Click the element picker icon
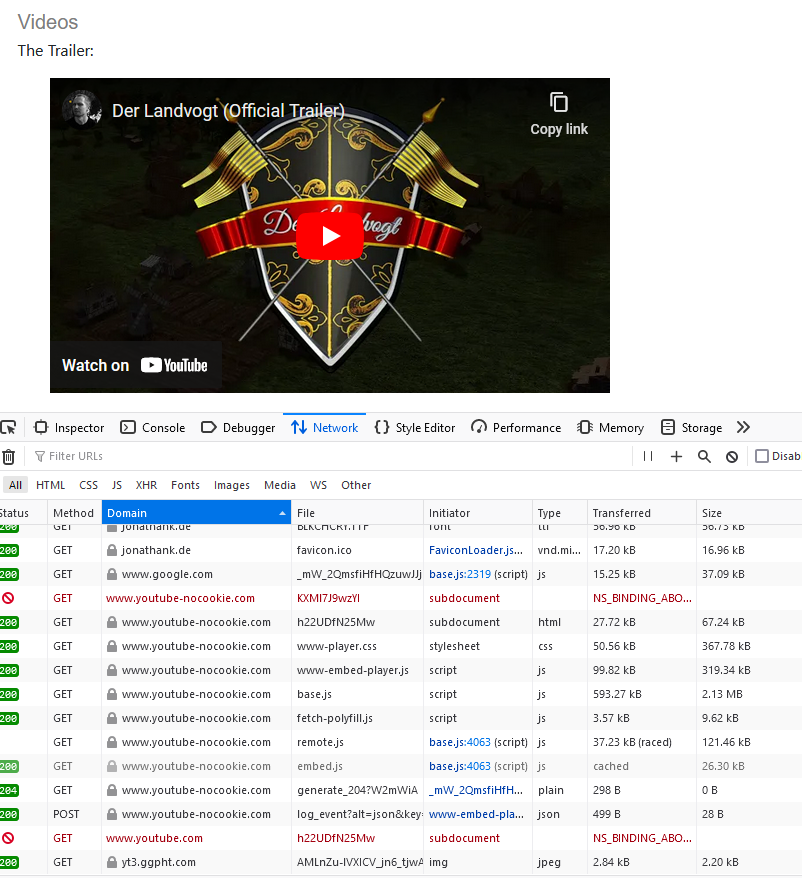Viewport: 802px width, 878px height. point(9,427)
